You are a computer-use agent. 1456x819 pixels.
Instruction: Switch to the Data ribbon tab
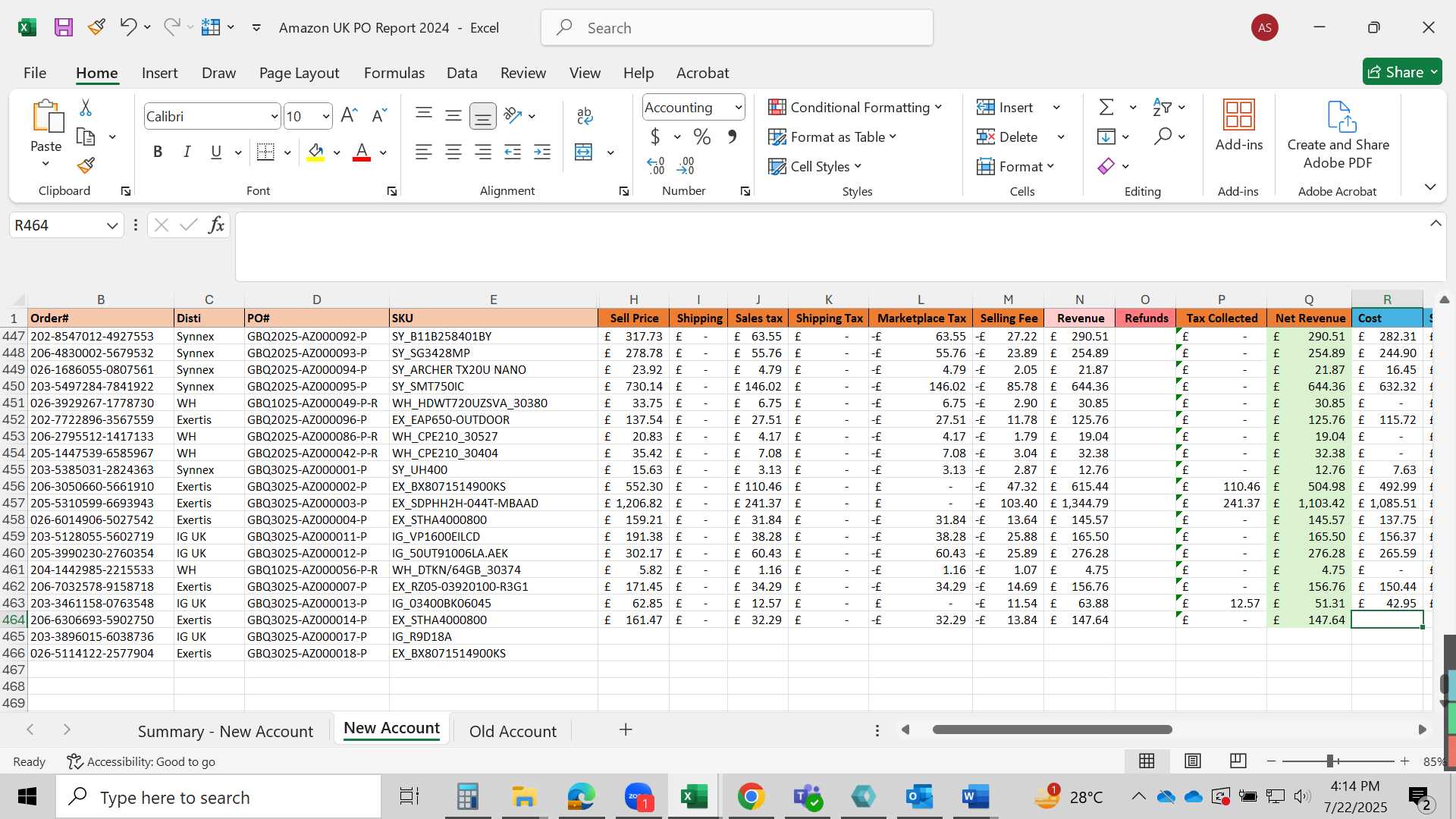[x=462, y=73]
